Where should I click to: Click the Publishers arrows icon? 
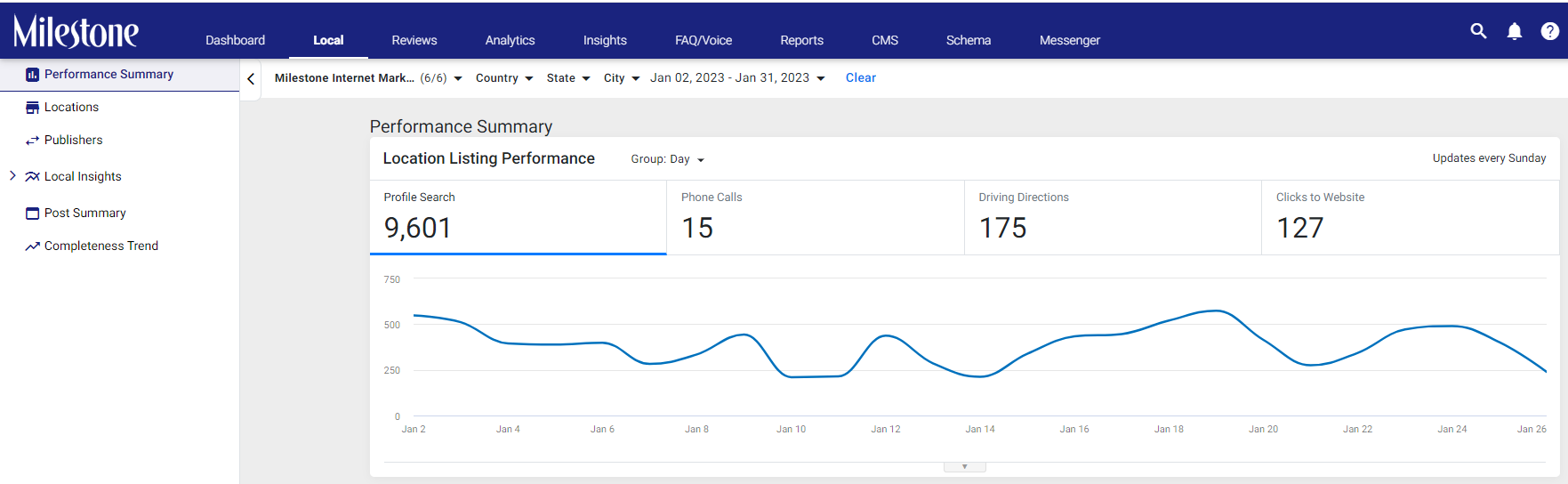pos(33,141)
